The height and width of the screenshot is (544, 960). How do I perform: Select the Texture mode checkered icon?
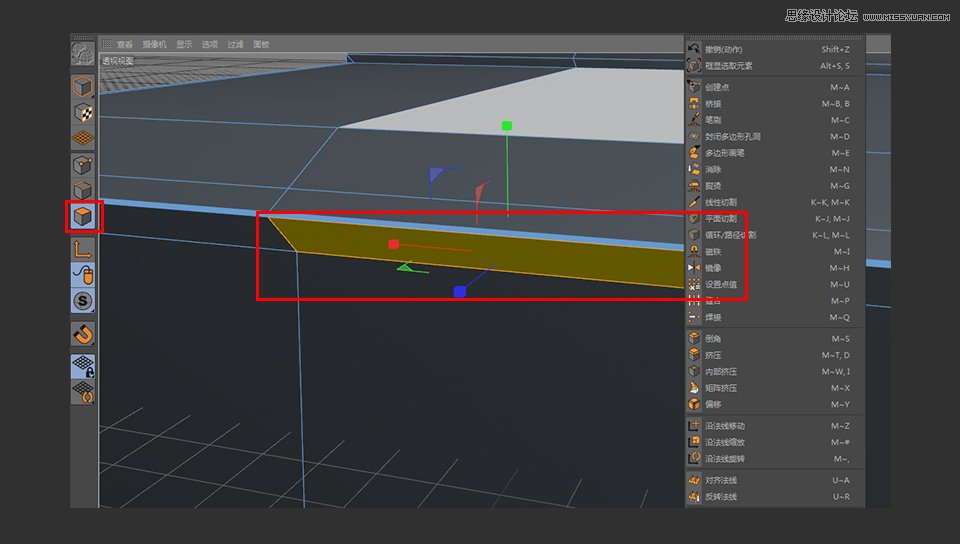[84, 112]
